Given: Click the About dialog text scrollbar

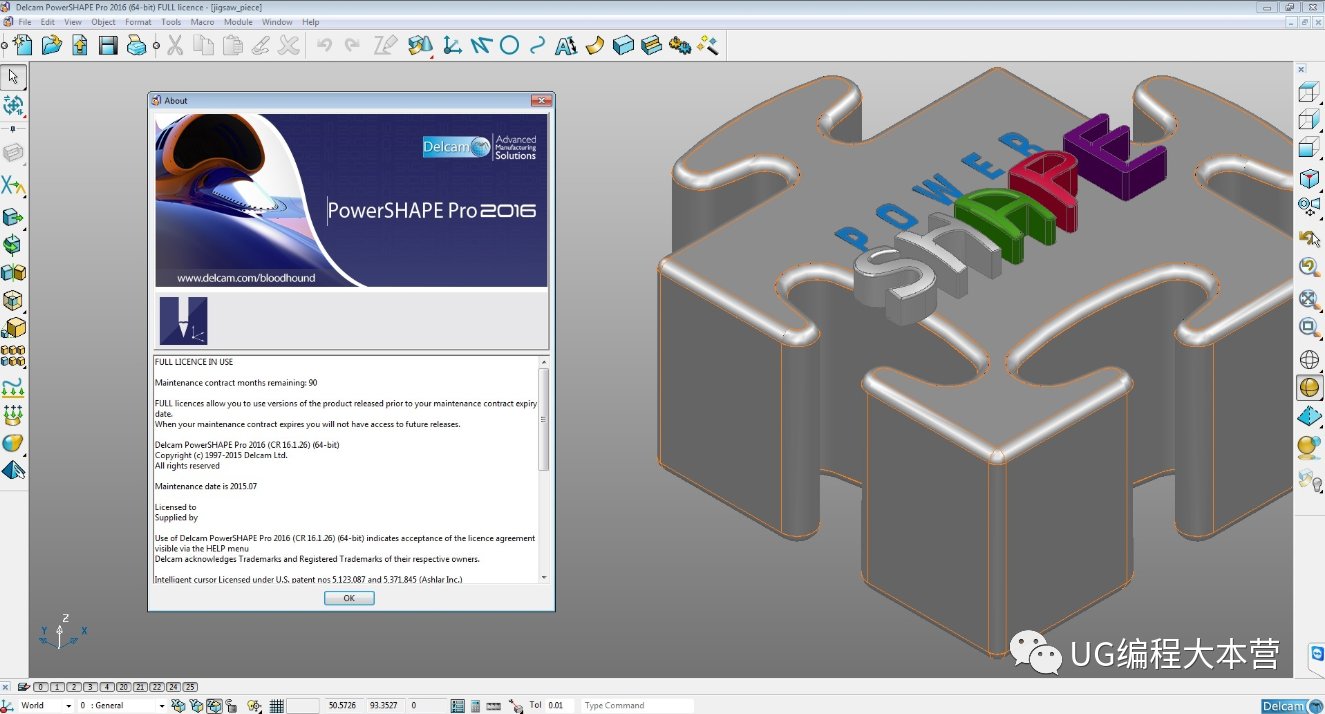Looking at the screenshot, I should click(x=544, y=470).
